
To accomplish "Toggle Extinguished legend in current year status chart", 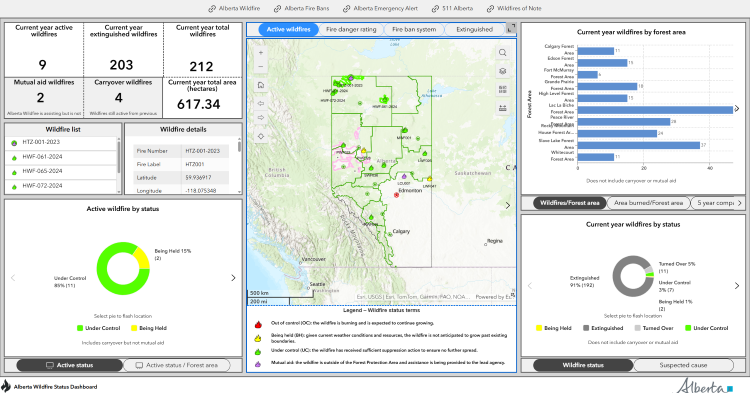I will [x=603, y=328].
